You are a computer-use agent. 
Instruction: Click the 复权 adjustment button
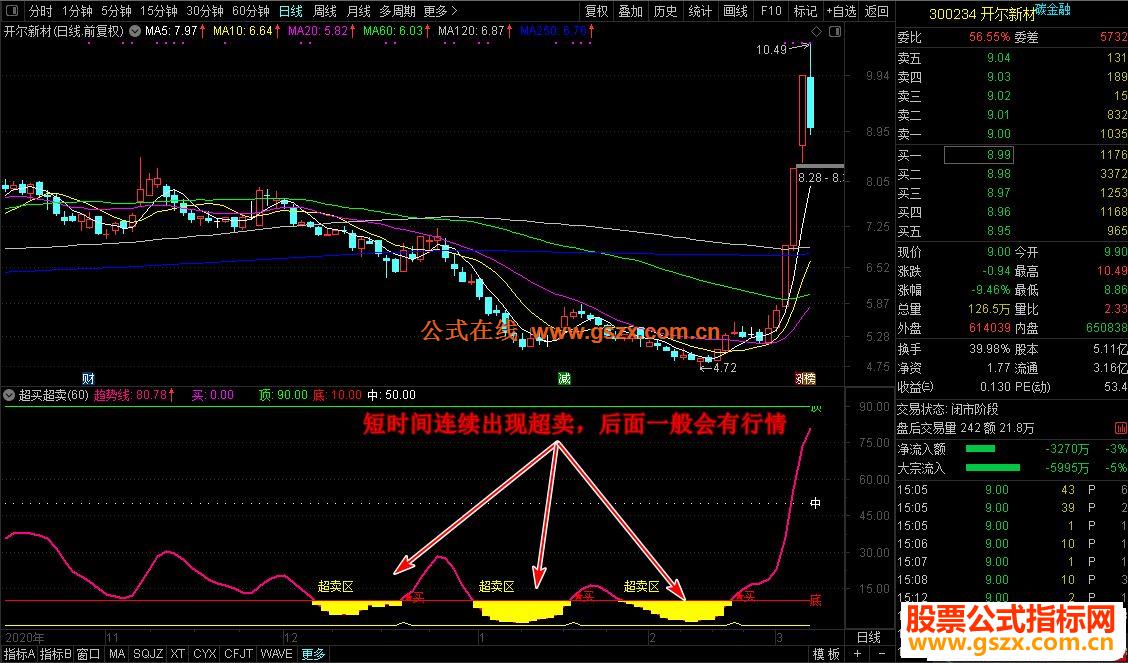596,11
